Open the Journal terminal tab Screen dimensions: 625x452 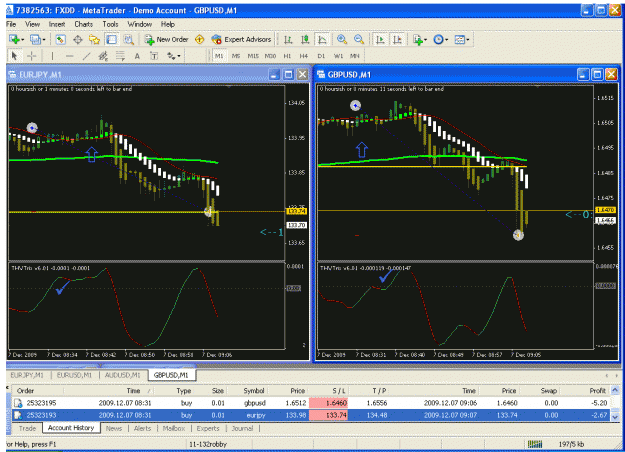pos(242,428)
